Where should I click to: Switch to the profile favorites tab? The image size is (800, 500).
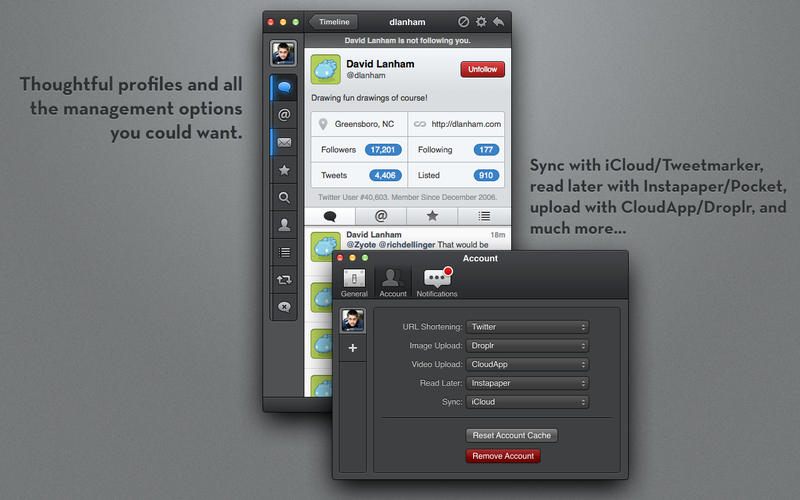432,216
